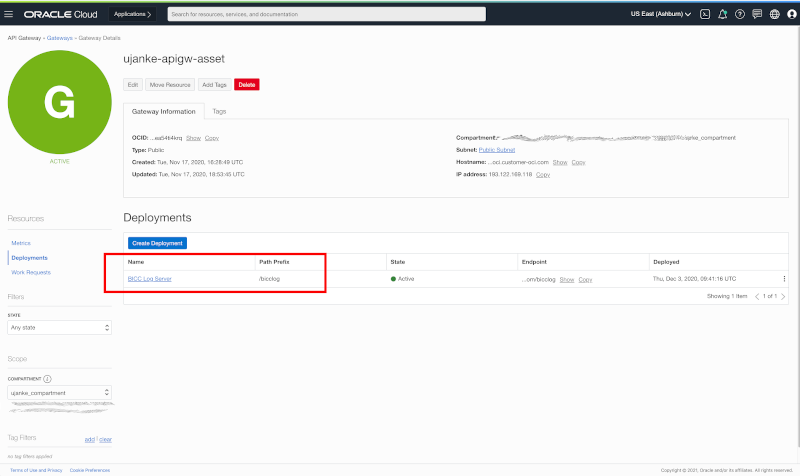
Task: Copy the IP address
Action: click(543, 174)
